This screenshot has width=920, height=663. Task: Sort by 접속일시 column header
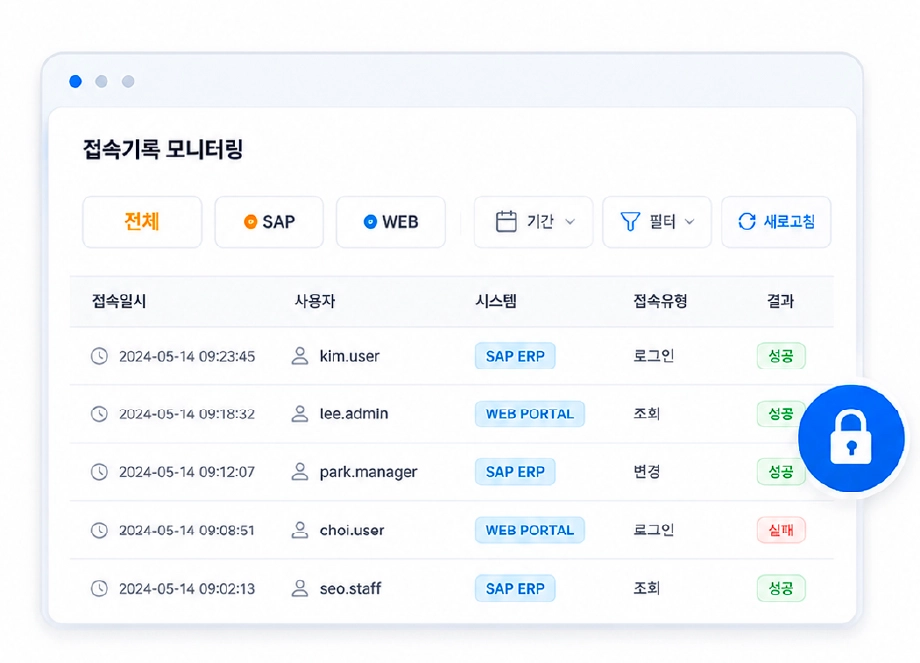pyautogui.click(x=119, y=301)
